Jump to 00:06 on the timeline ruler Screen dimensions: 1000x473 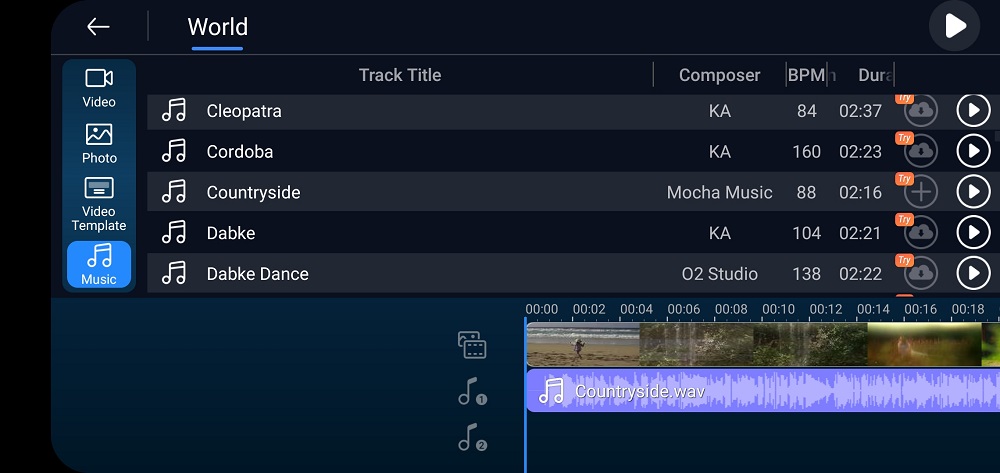(684, 309)
